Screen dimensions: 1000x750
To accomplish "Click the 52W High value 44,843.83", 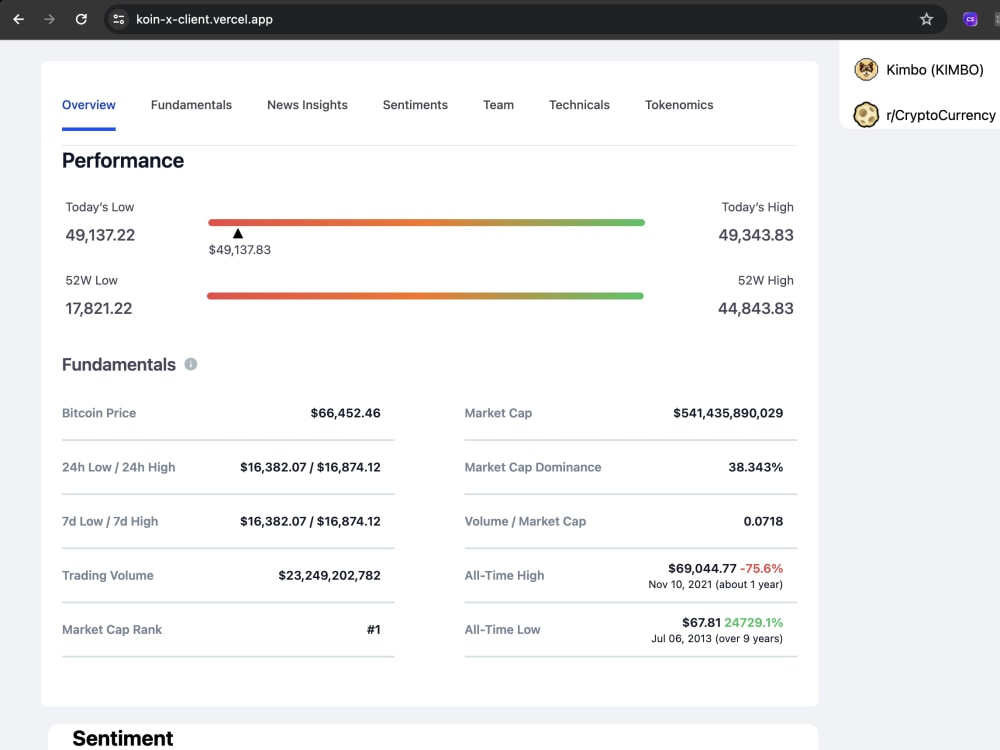I will coord(756,309).
